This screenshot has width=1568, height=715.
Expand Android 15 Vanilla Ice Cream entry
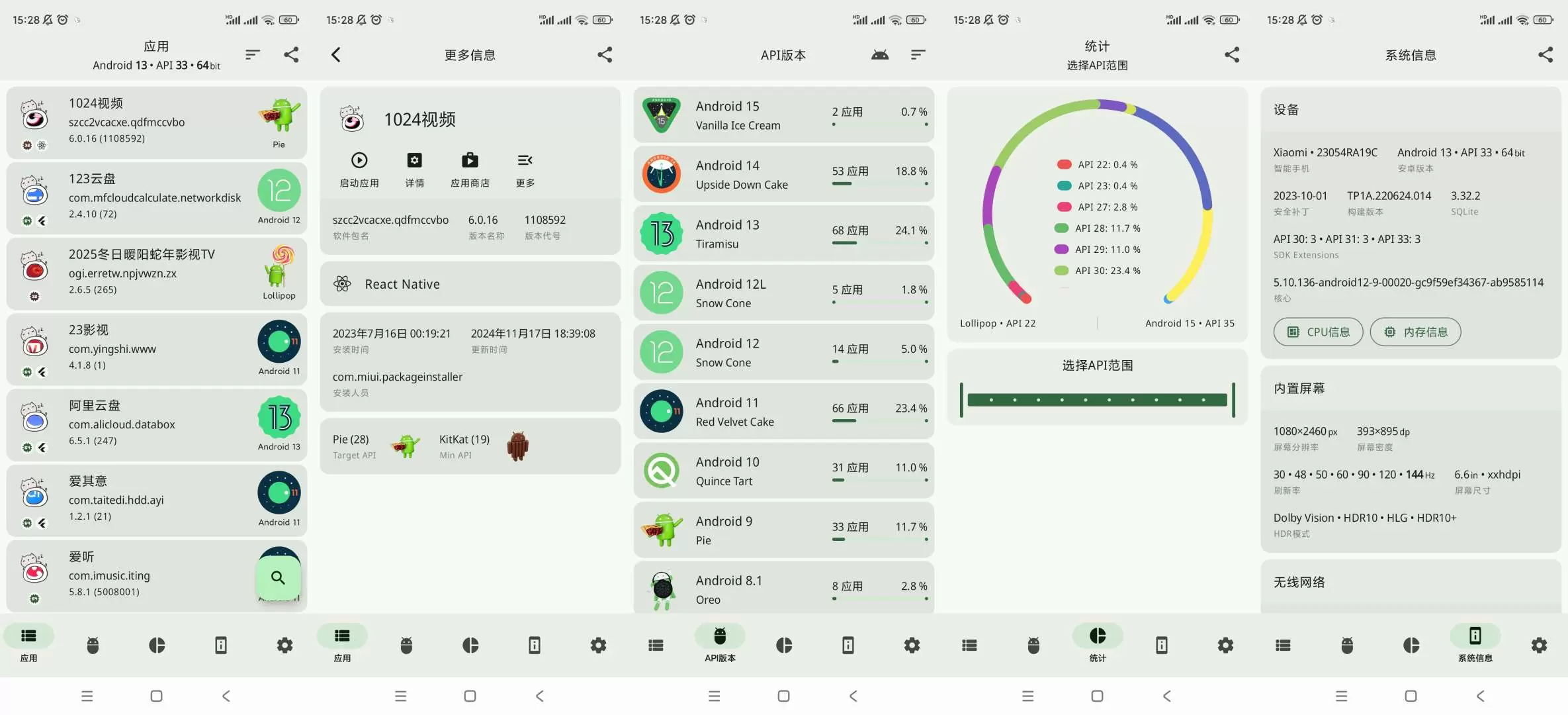(783, 115)
